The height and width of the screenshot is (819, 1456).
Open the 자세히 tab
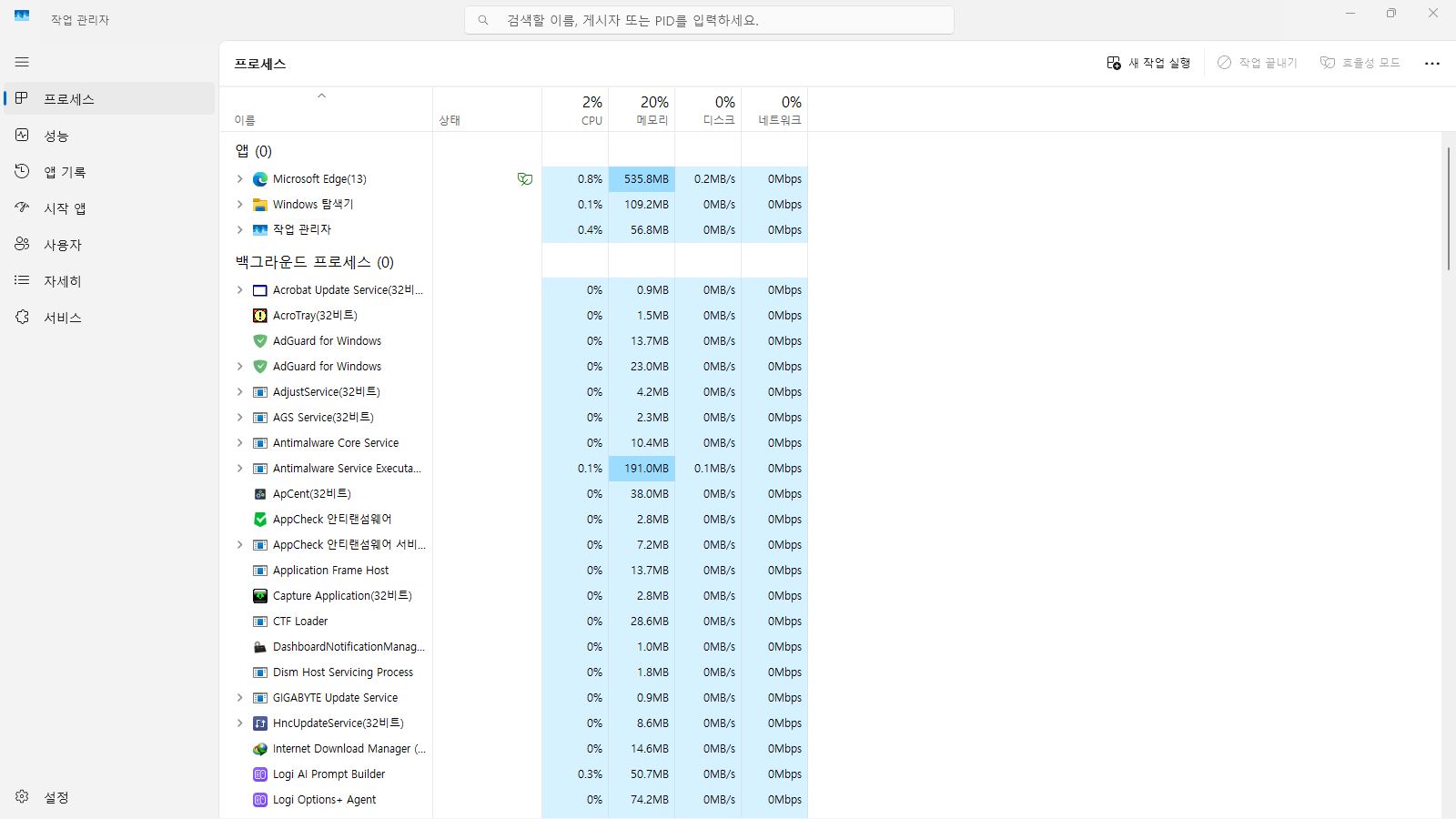(109, 280)
